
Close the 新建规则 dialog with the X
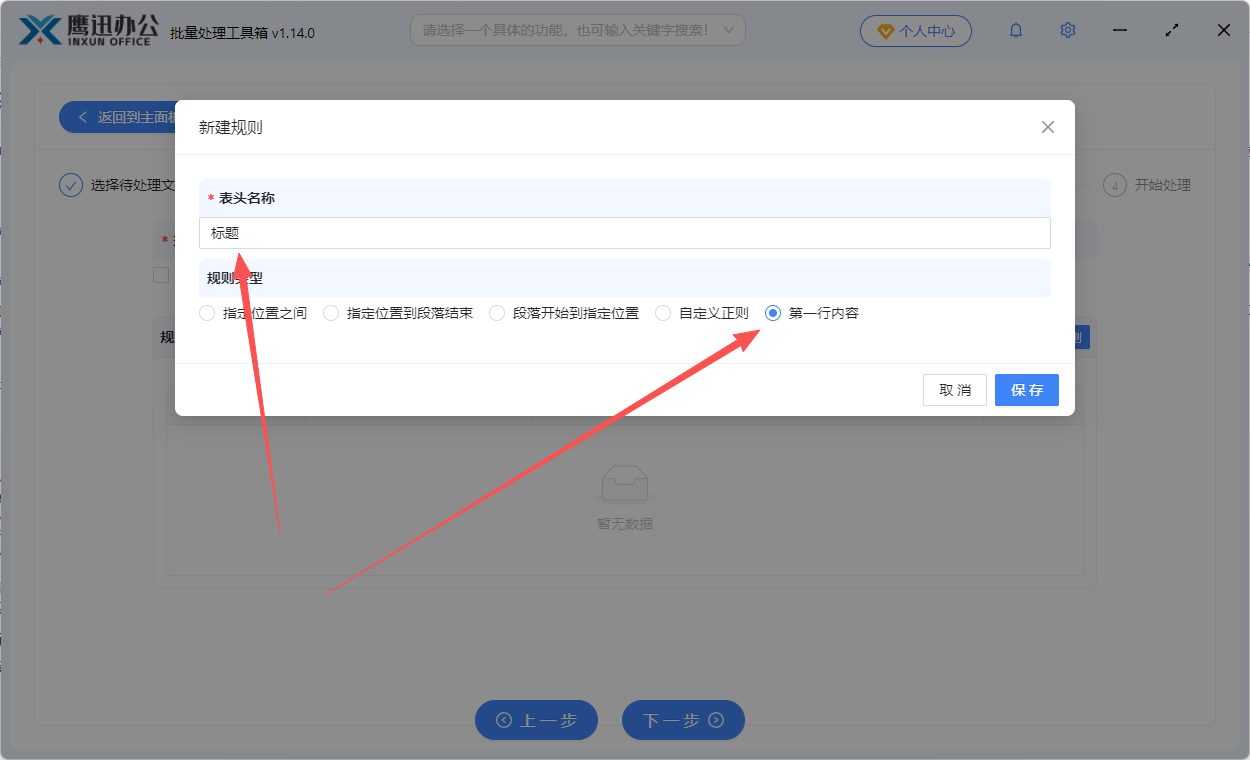1047,127
